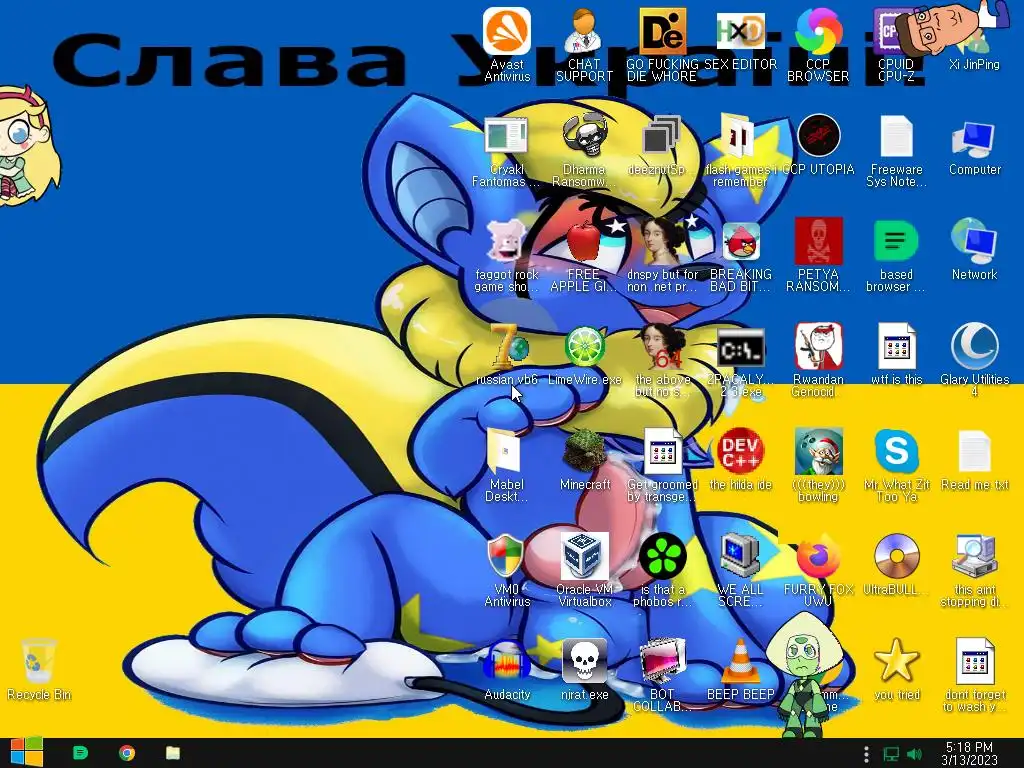Click the Skype icon labeled Mr What Zit Tooya
Viewport: 1024px width, 768px height.
tap(896, 465)
